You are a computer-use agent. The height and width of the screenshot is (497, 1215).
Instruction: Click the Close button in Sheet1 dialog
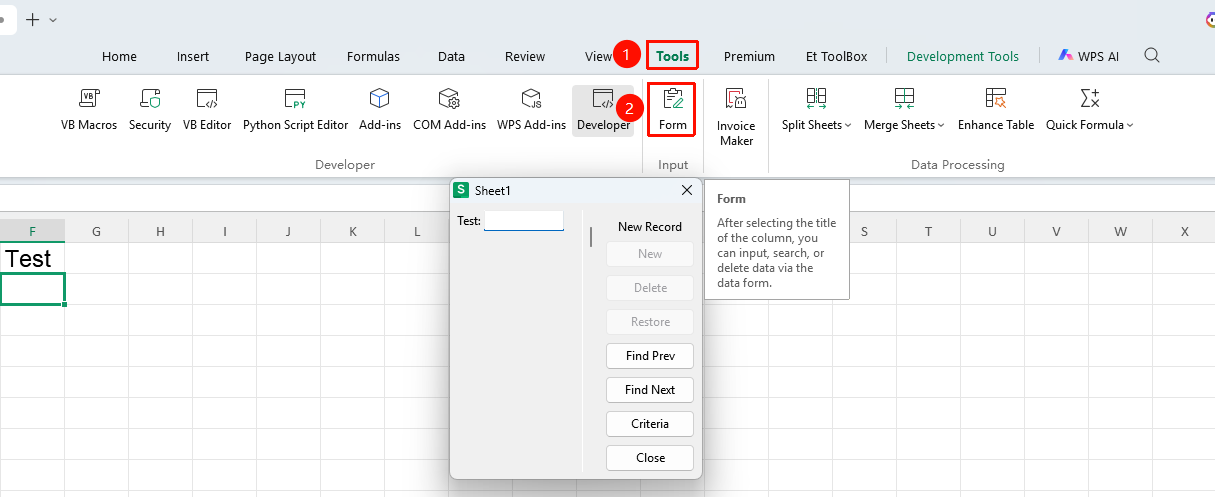click(x=650, y=458)
